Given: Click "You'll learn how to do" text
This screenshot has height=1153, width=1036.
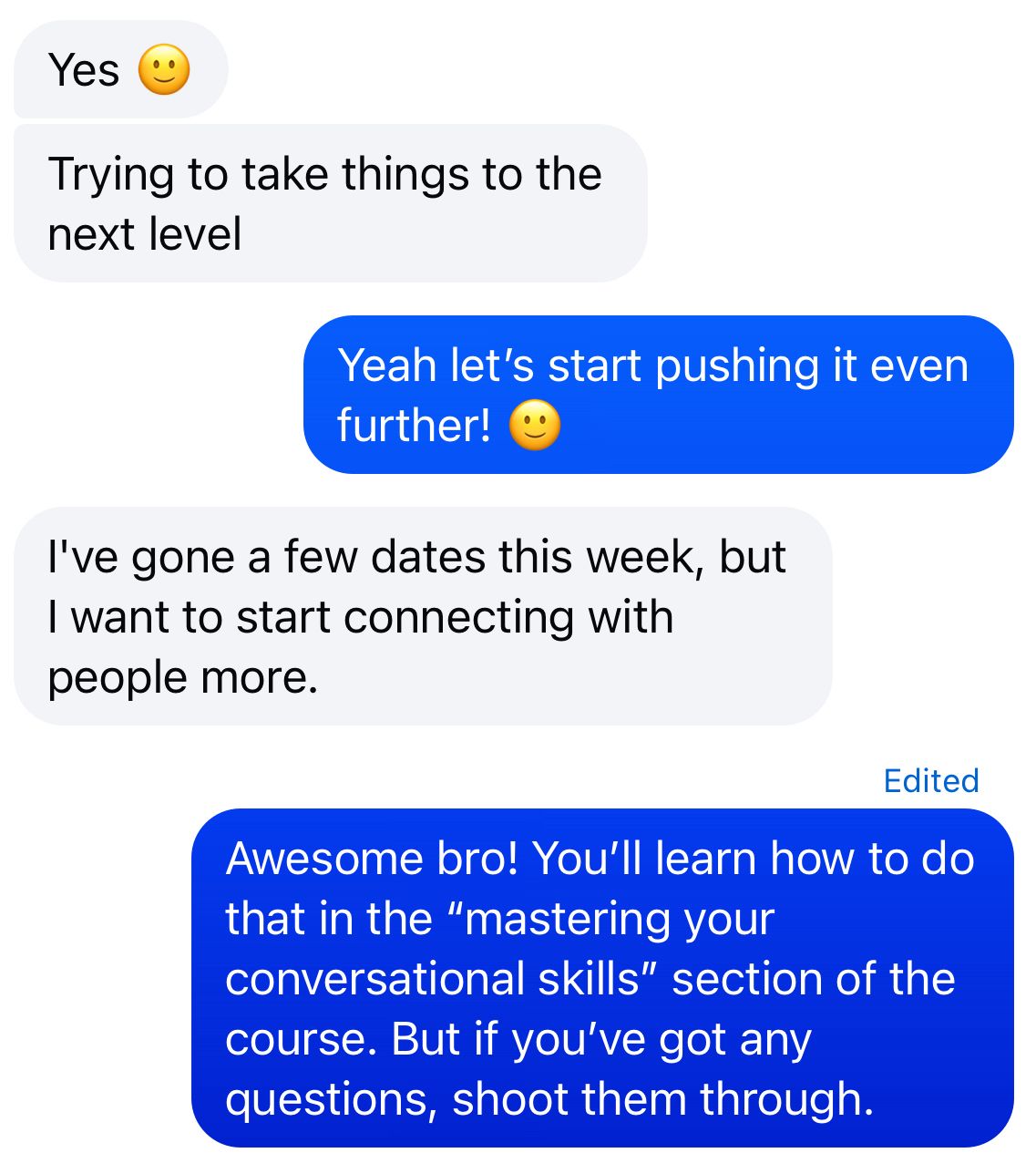Looking at the screenshot, I should [x=753, y=859].
